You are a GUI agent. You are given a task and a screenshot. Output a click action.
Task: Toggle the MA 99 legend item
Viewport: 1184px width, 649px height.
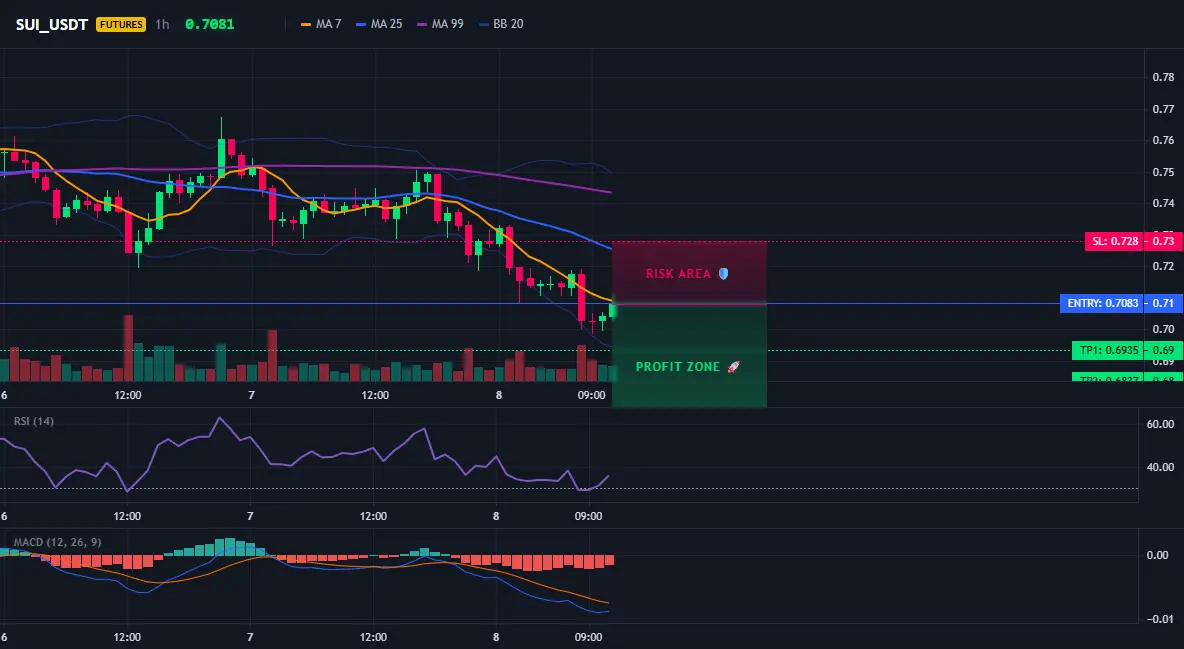coord(440,24)
